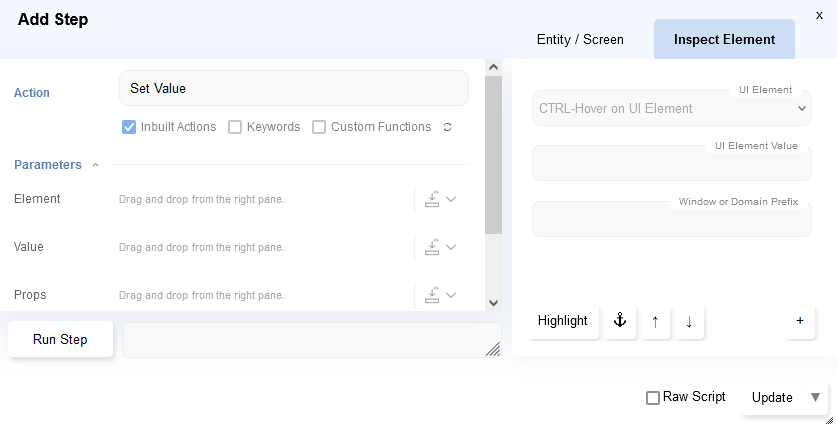The width and height of the screenshot is (837, 428).
Task: Uncheck the Inbuilt Actions checkbox
Action: pyautogui.click(x=129, y=127)
